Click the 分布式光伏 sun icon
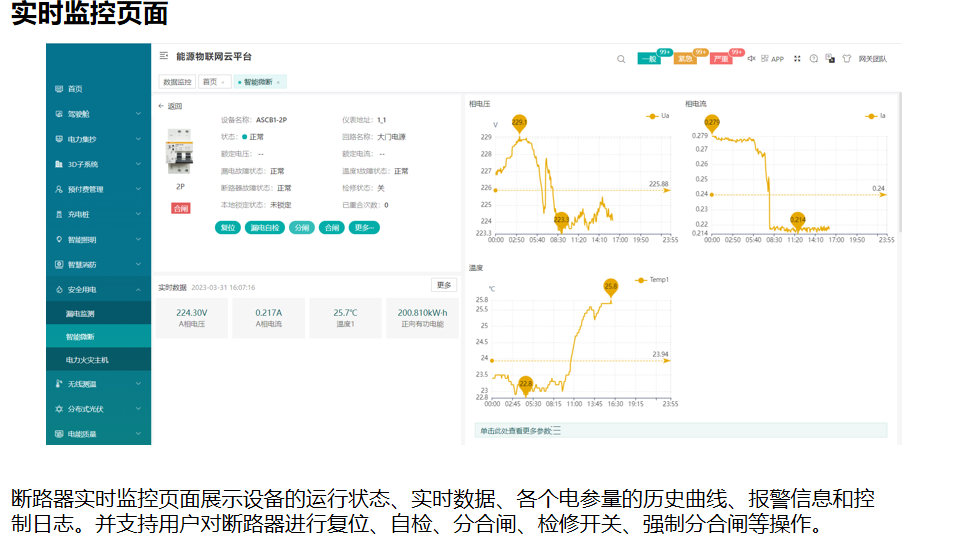 tap(59, 409)
